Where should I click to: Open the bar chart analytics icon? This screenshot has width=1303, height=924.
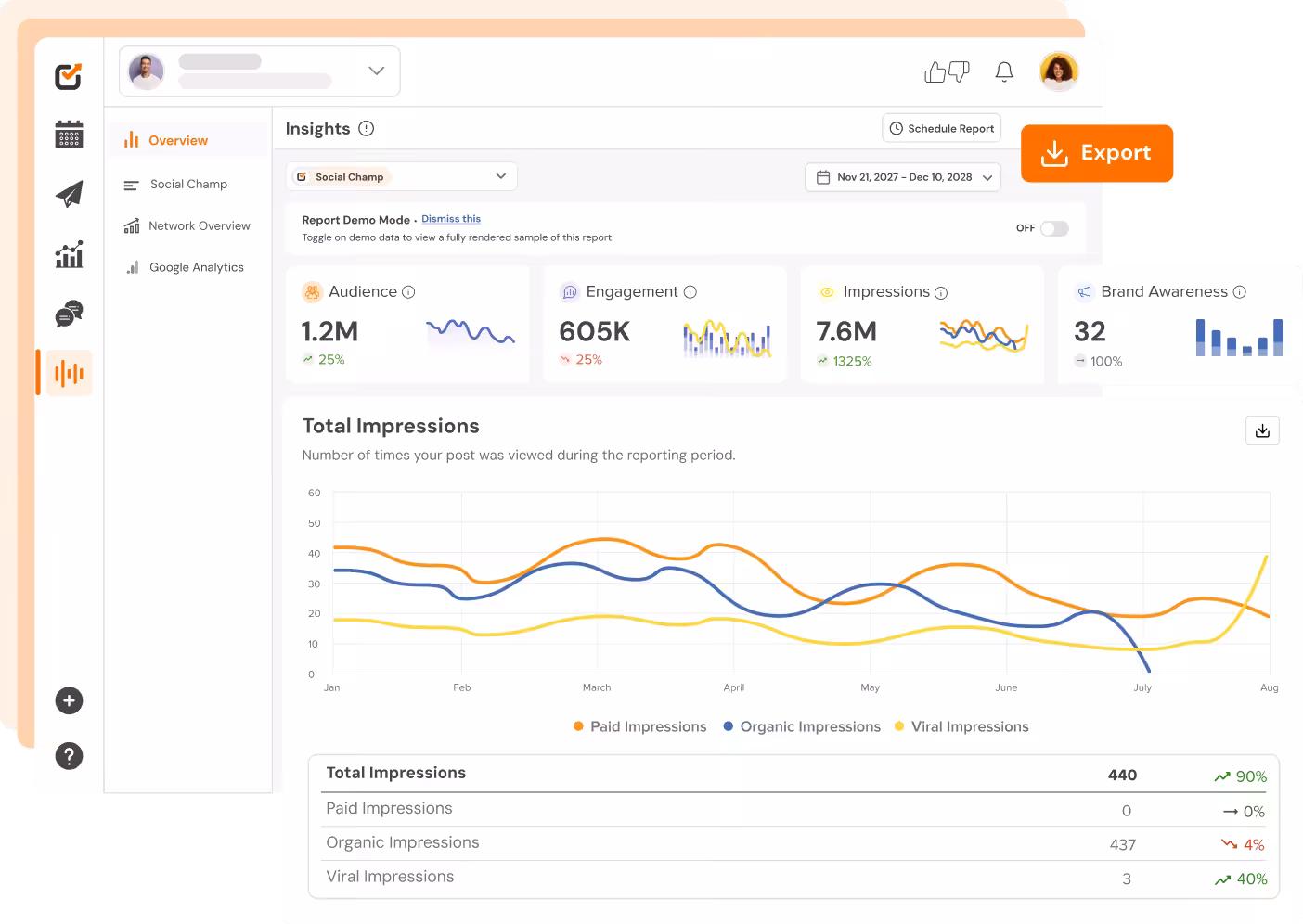(68, 254)
